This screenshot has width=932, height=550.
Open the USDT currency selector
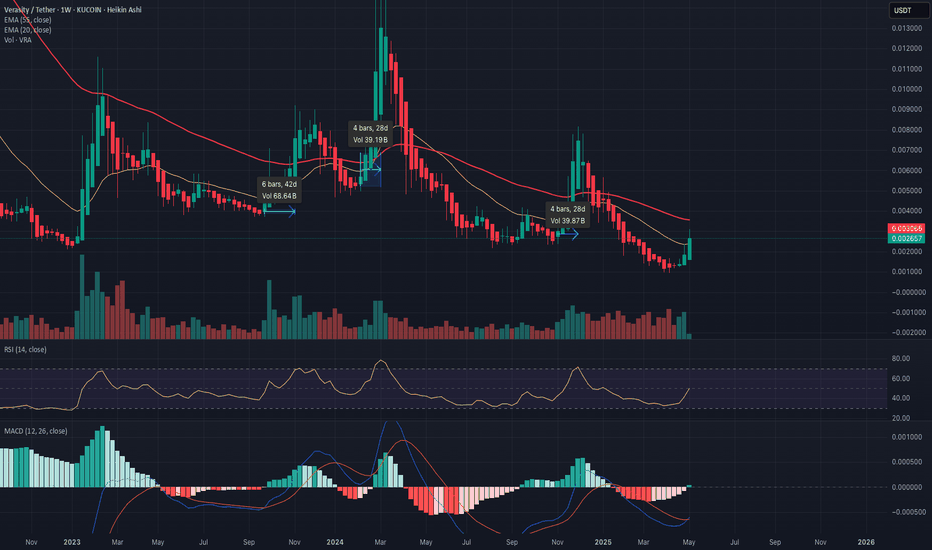908,10
